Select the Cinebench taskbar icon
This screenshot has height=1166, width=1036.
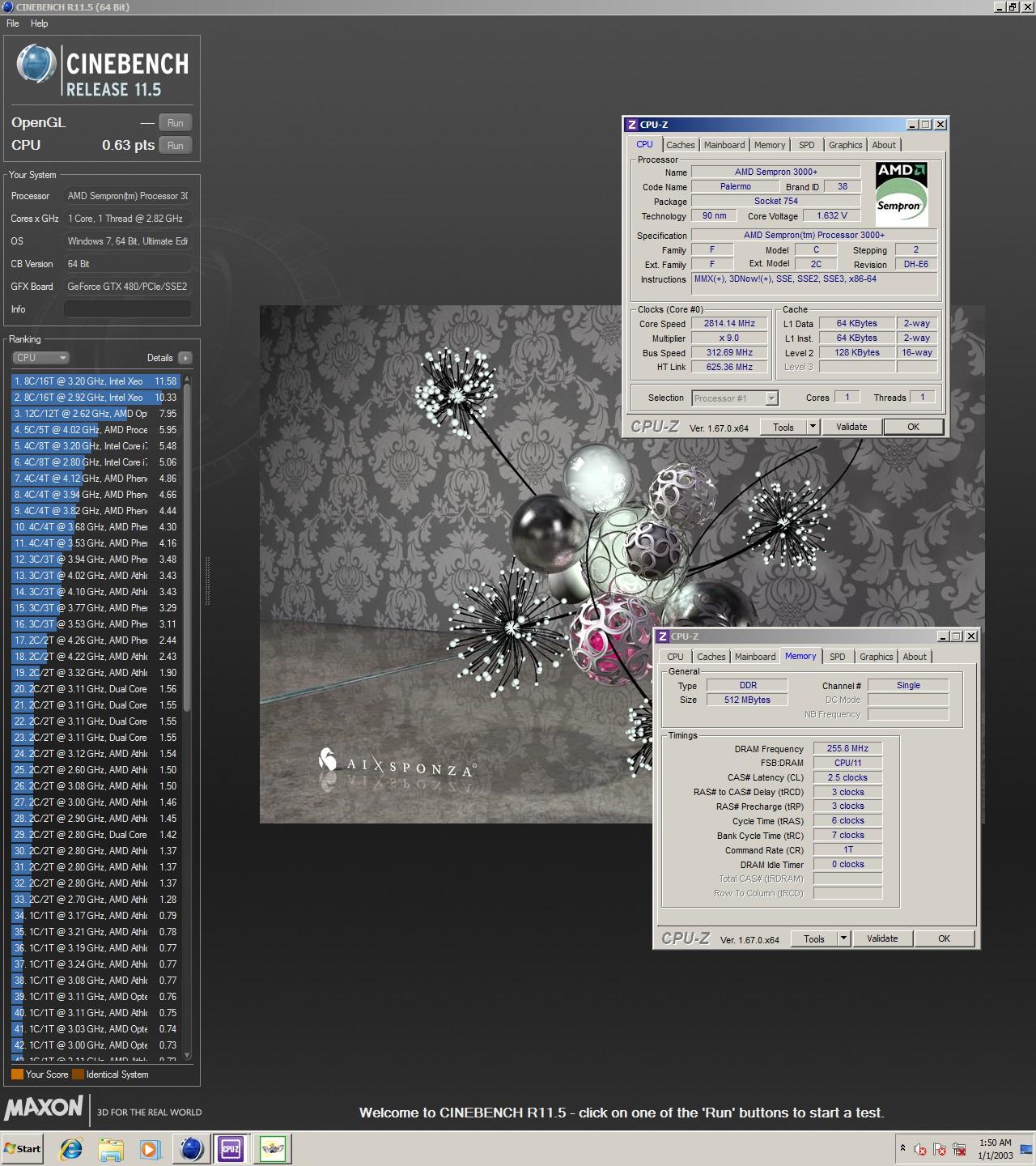click(192, 1148)
